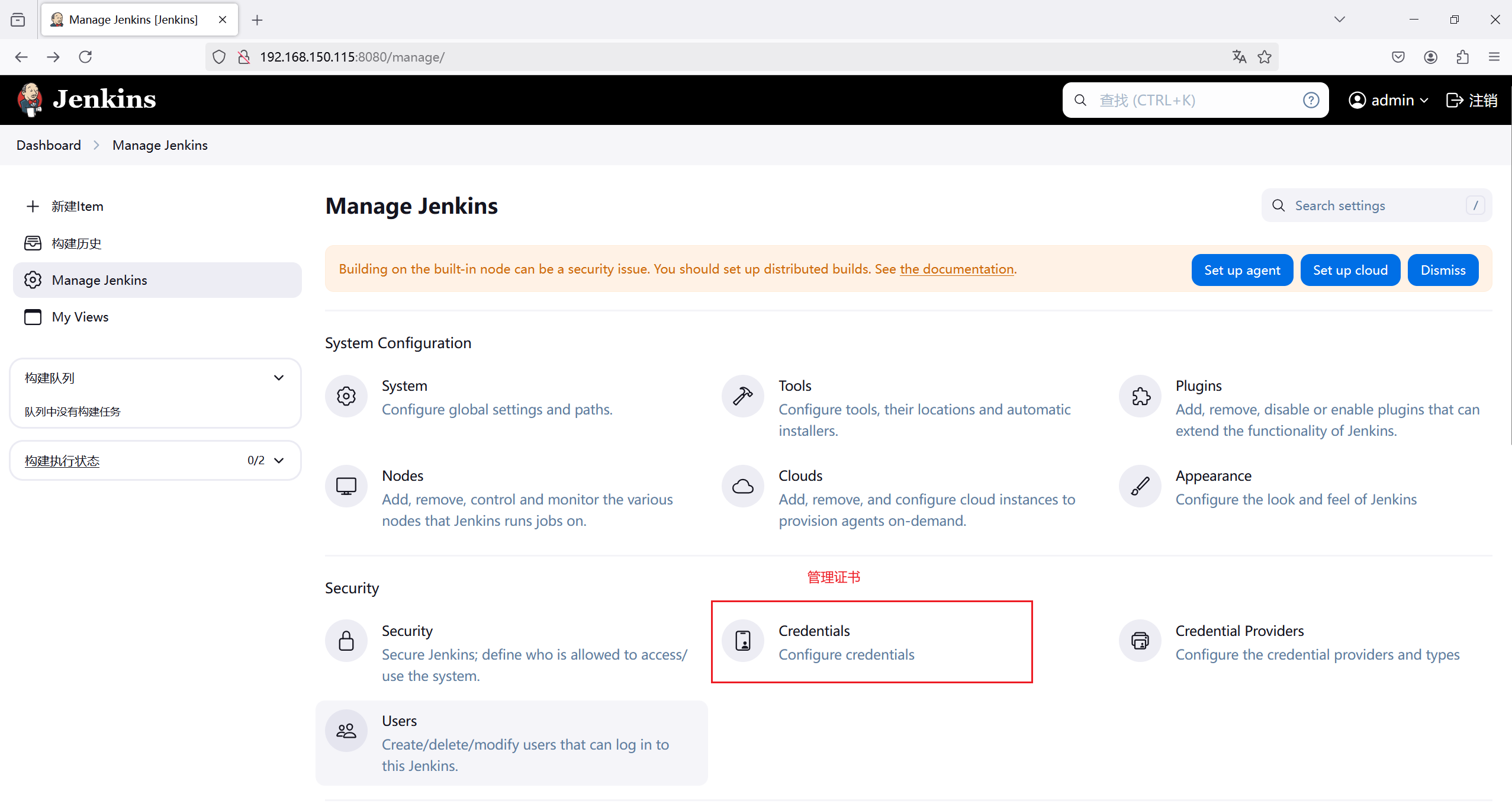This screenshot has width=1512, height=810.
Task: Open the recent browsing tabs icon
Action: click(18, 20)
